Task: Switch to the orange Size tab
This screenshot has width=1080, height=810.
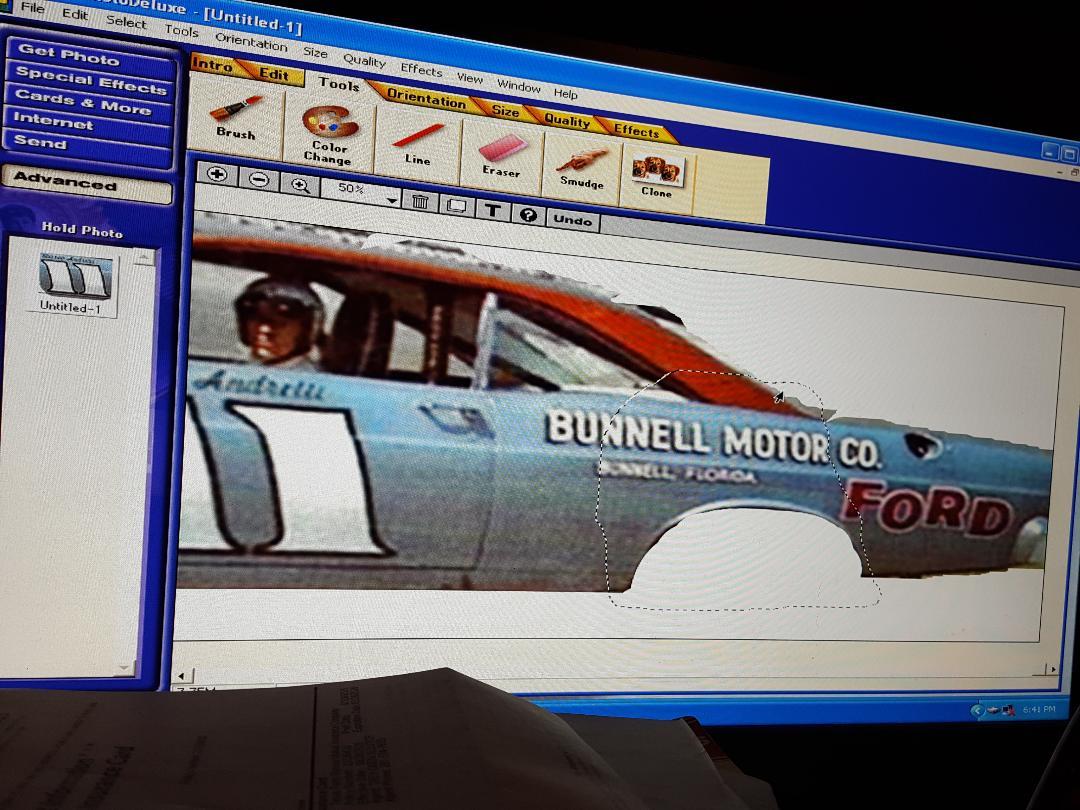Action: point(505,110)
